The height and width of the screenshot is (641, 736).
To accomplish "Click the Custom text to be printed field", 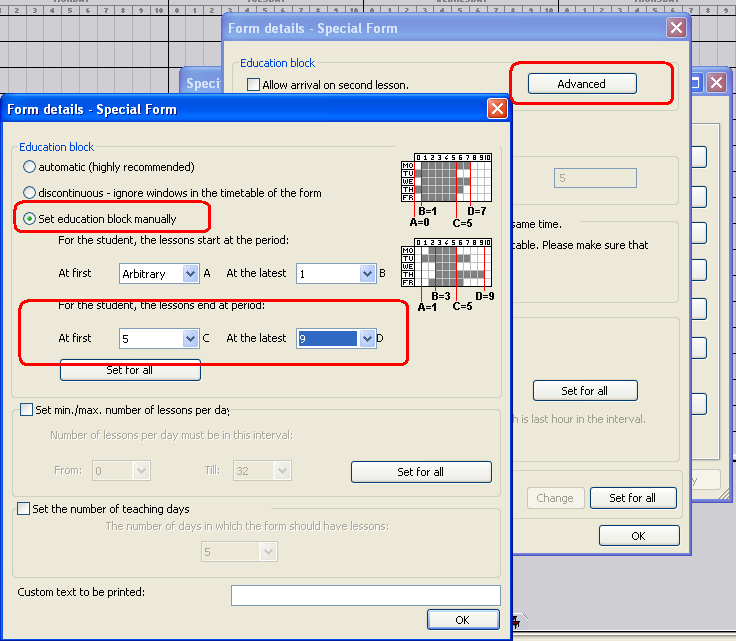I will (x=365, y=595).
